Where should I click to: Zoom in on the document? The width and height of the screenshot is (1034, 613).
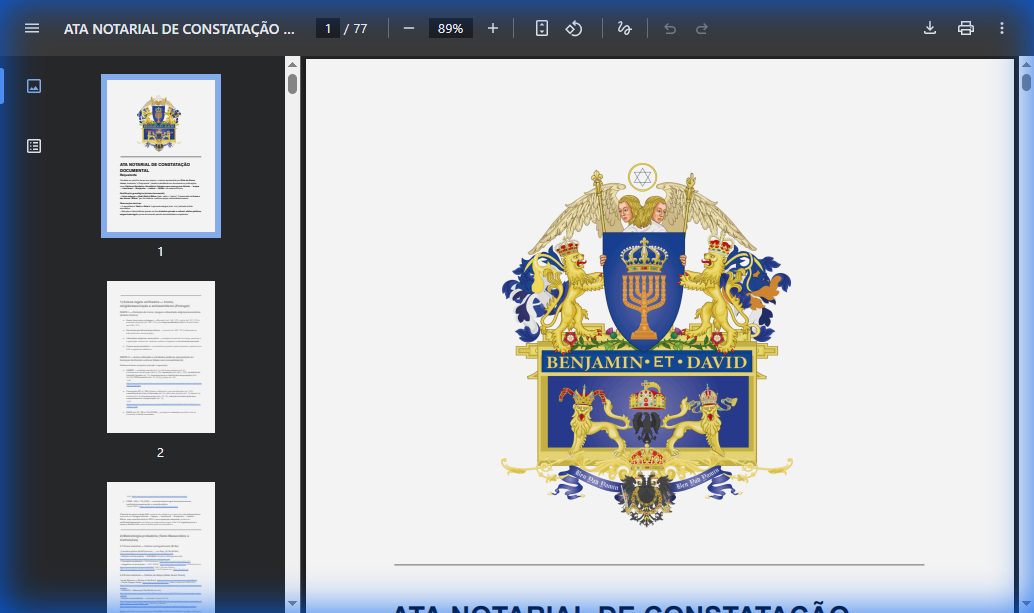[492, 28]
